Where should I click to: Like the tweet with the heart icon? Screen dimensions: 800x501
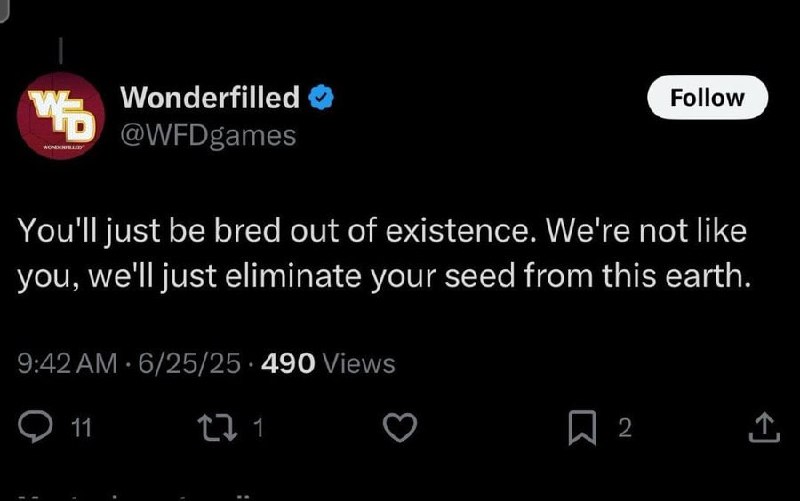pos(400,429)
